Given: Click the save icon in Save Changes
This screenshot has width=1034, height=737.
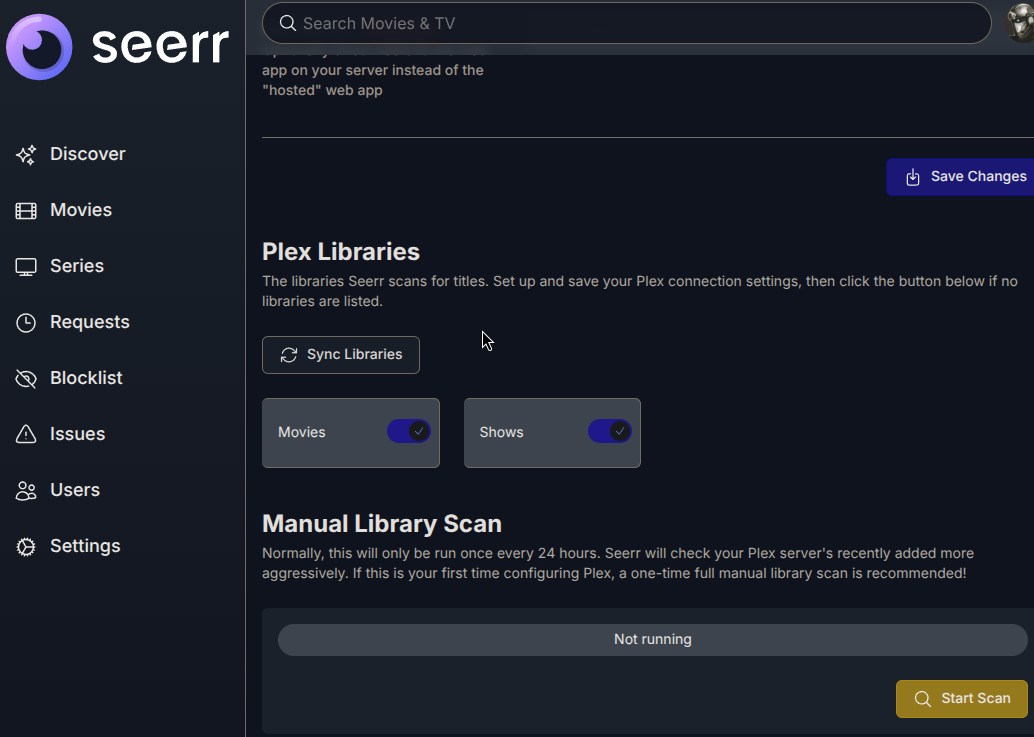Looking at the screenshot, I should click(x=913, y=177).
